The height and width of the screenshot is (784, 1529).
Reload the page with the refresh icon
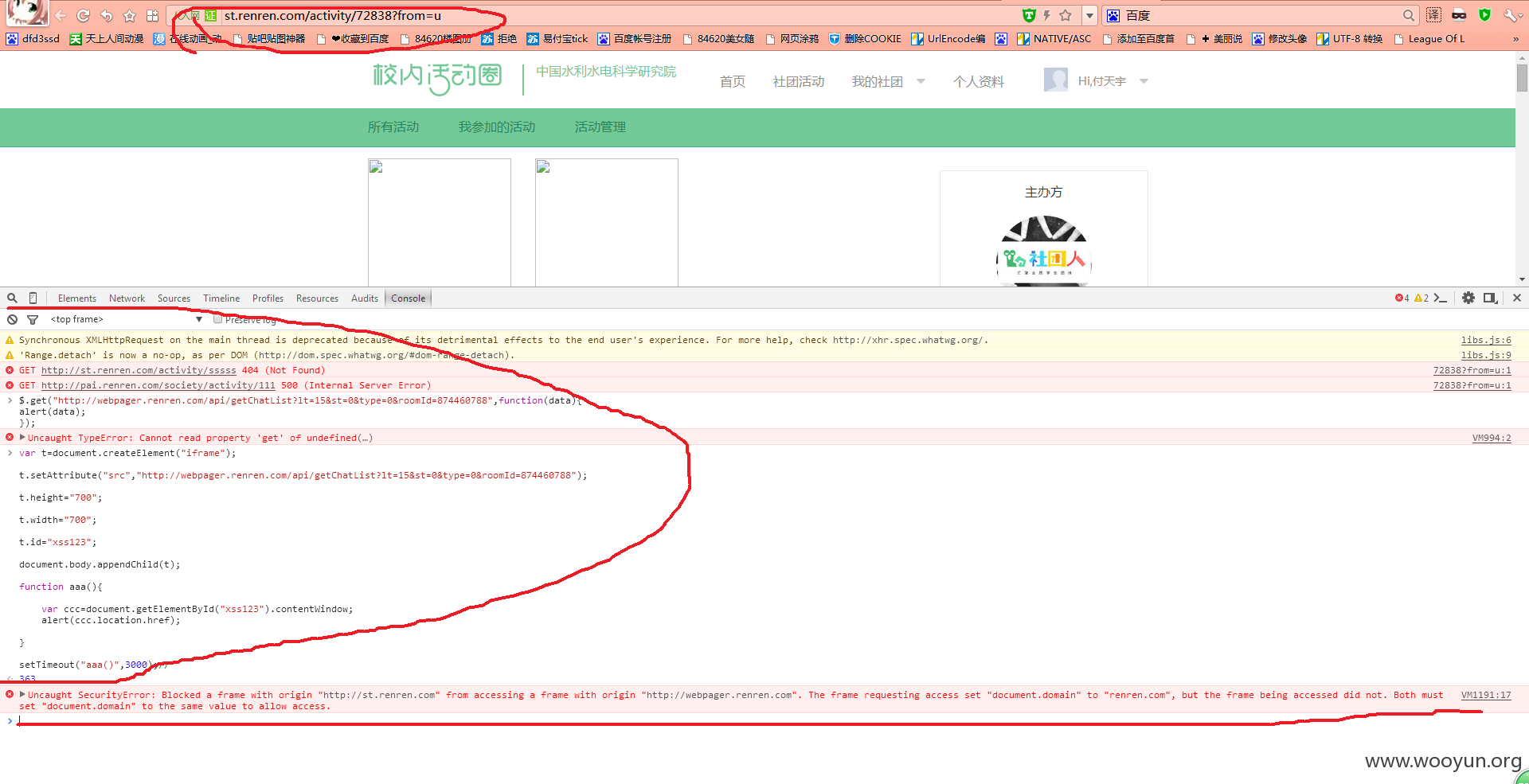click(83, 15)
